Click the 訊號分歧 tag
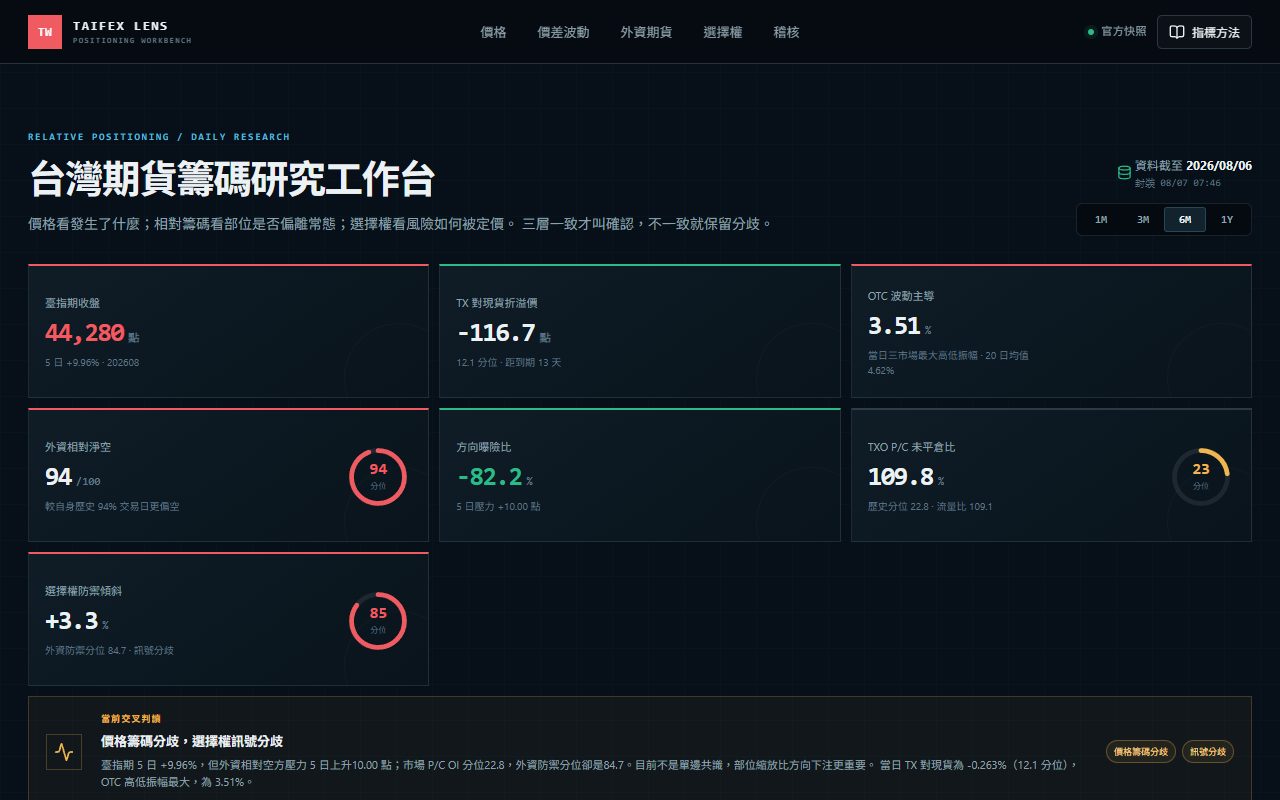The width and height of the screenshot is (1280, 800). (1208, 752)
